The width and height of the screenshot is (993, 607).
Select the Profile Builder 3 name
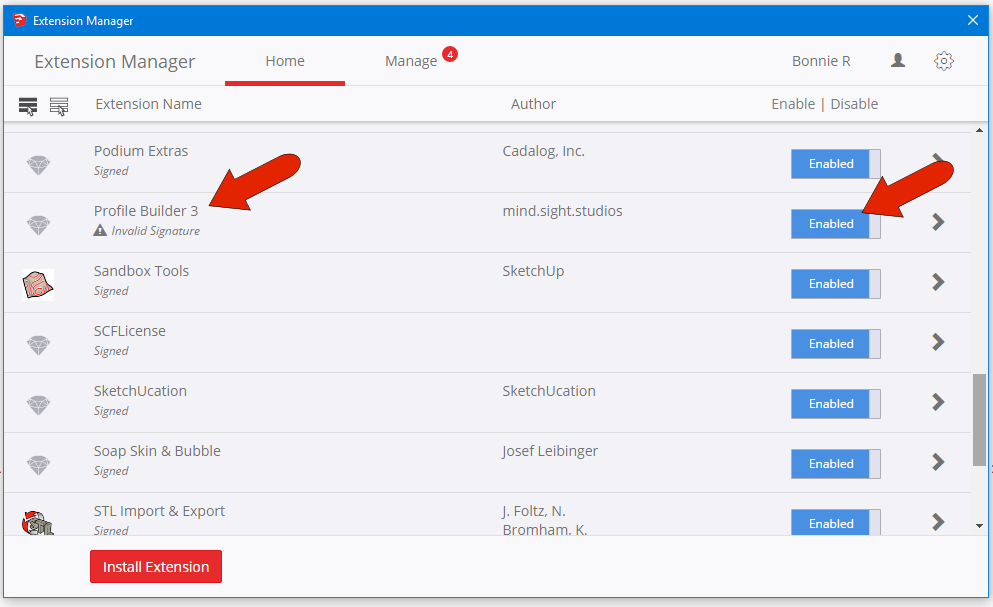(146, 211)
